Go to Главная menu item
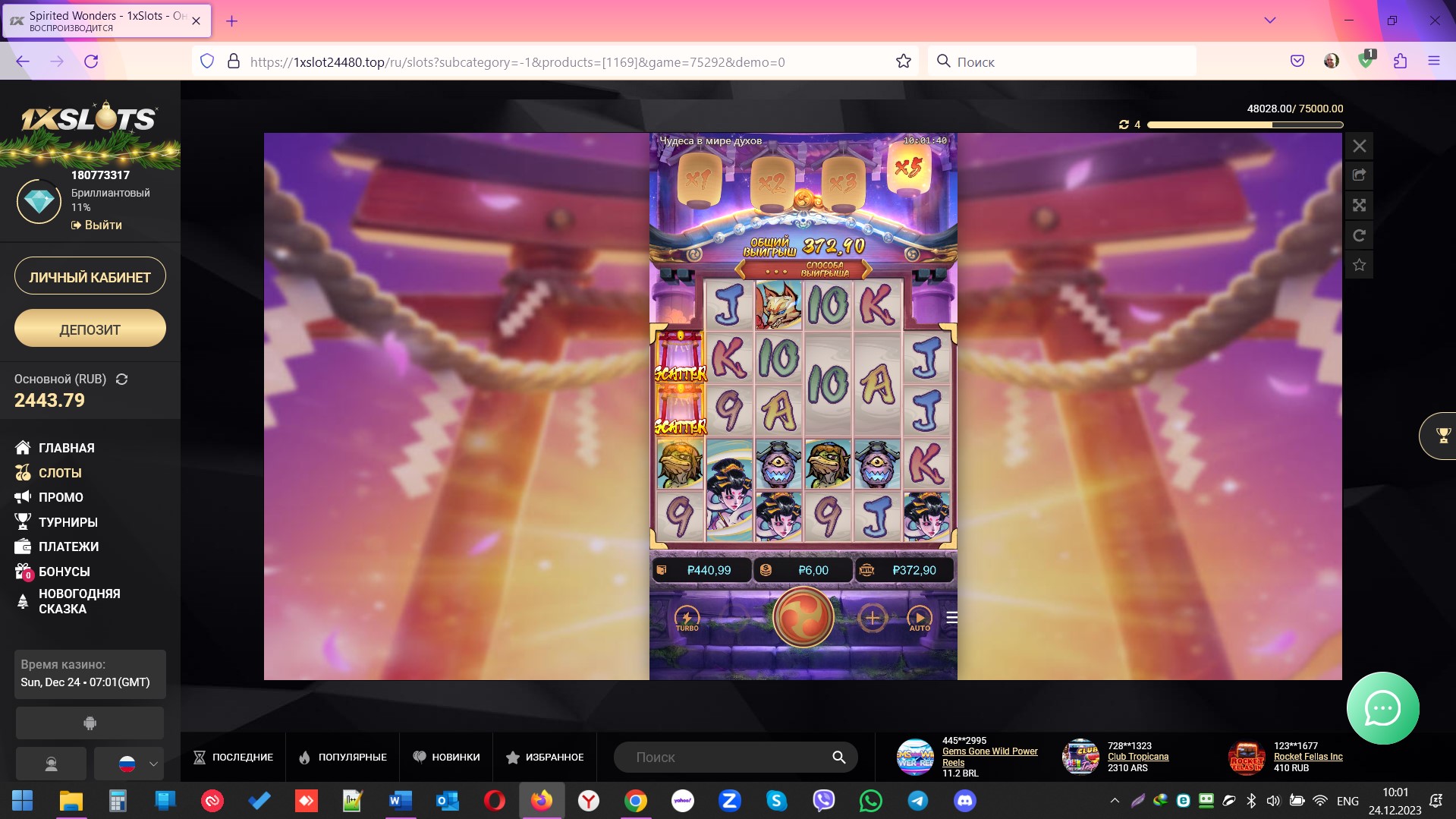 point(55,448)
